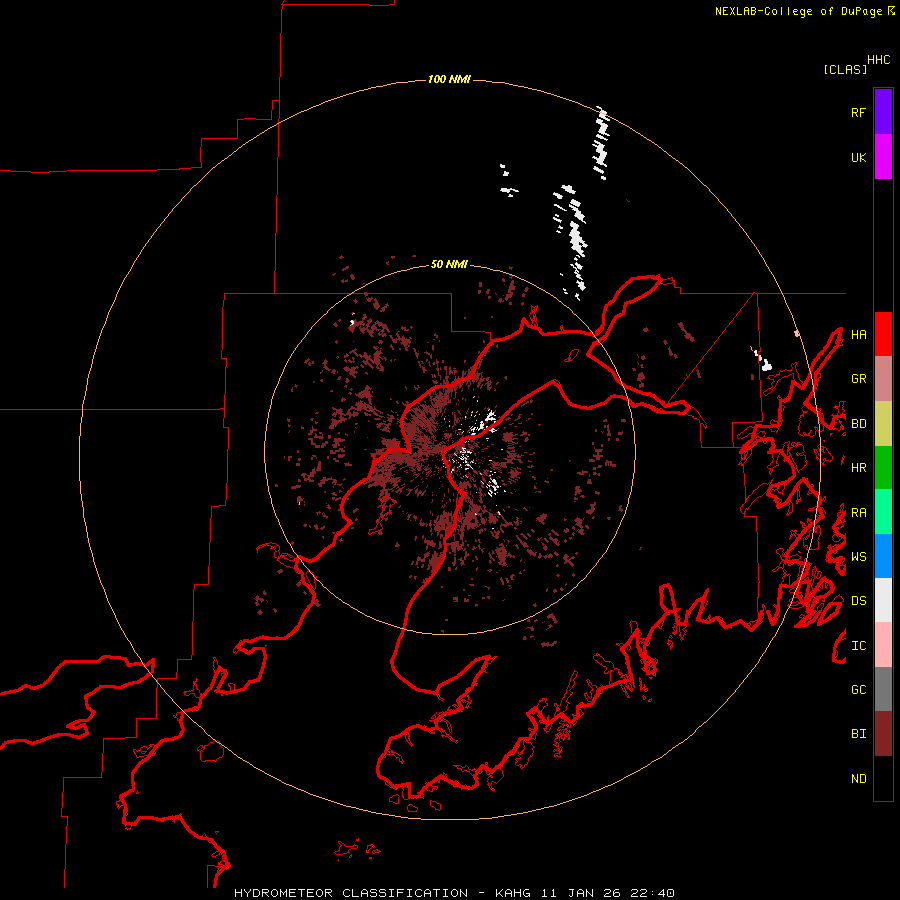Click the UK legend label
The image size is (900, 900).
(x=858, y=157)
